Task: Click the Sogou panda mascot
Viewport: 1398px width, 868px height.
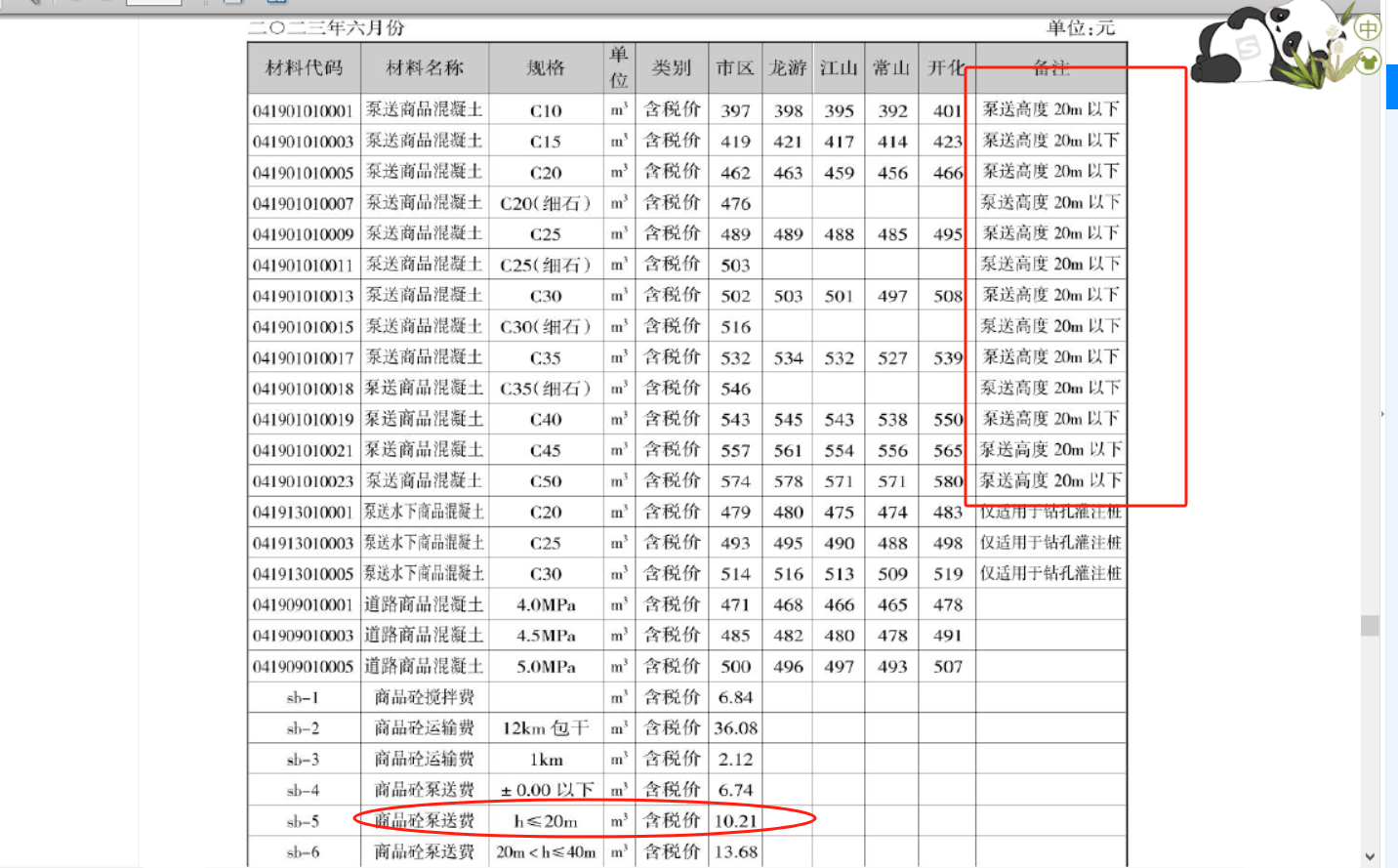Action: [1269, 44]
